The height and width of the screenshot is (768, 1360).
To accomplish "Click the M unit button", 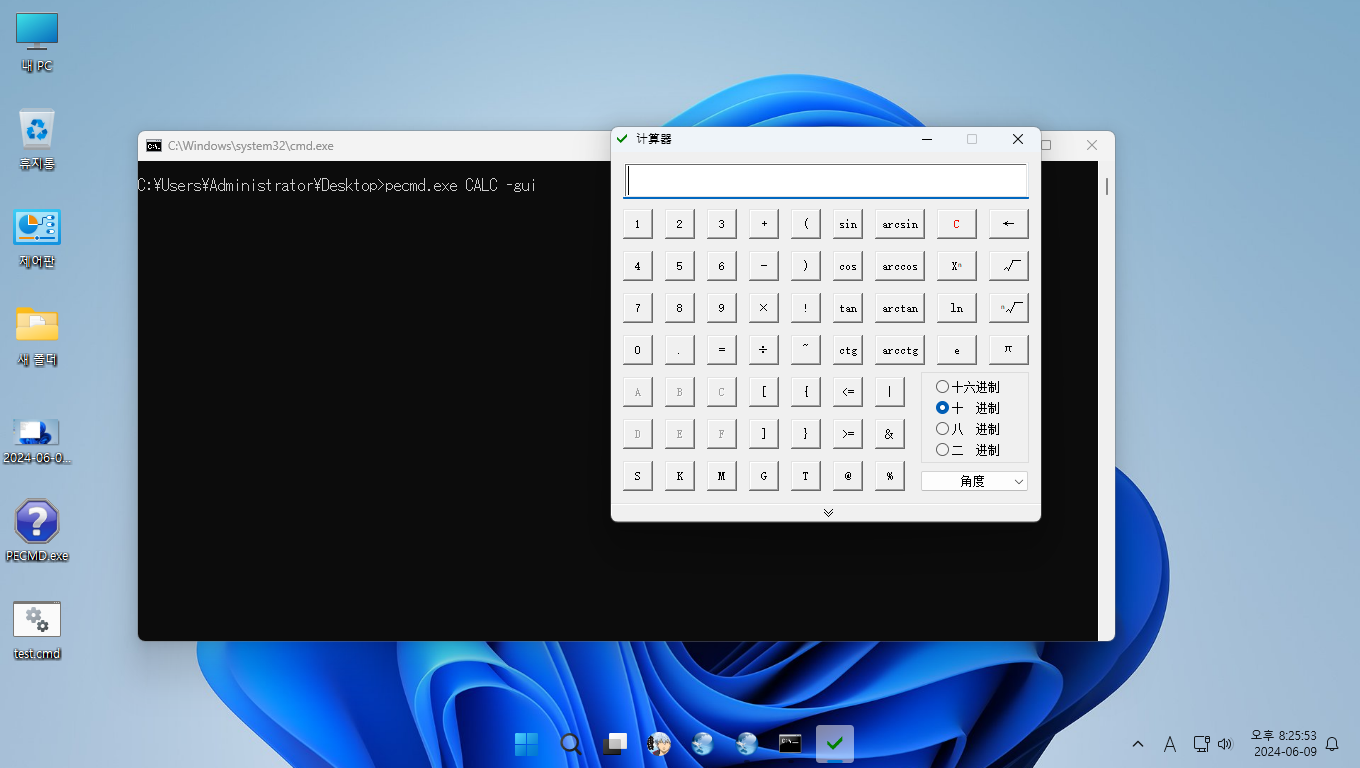I will [721, 476].
